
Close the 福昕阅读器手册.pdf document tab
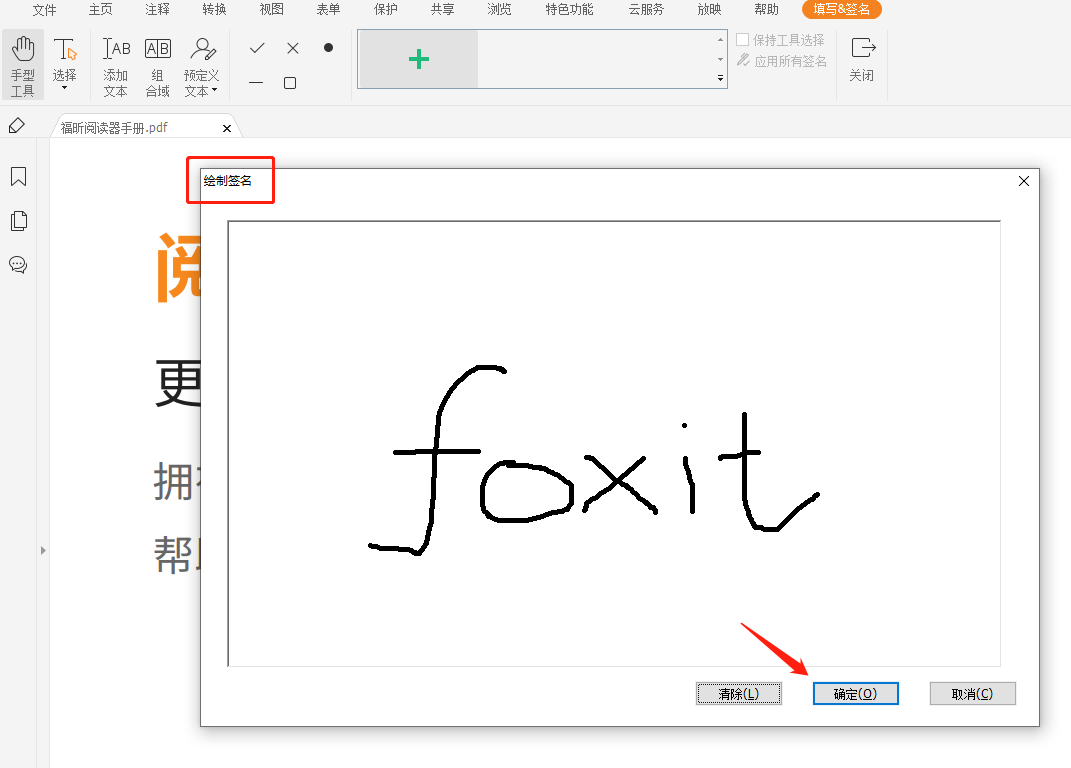point(227,127)
